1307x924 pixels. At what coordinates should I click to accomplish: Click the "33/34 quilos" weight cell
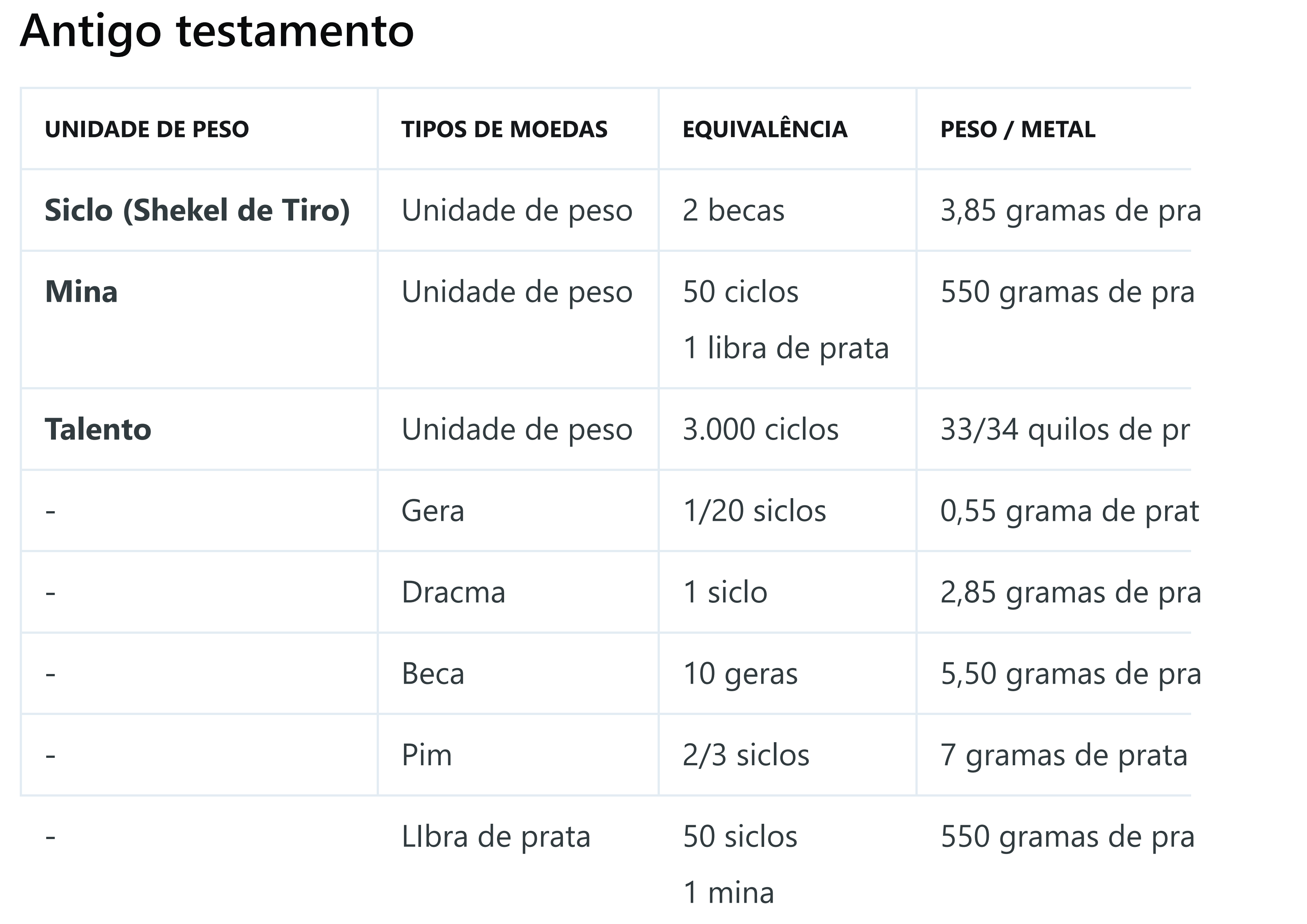1064,430
